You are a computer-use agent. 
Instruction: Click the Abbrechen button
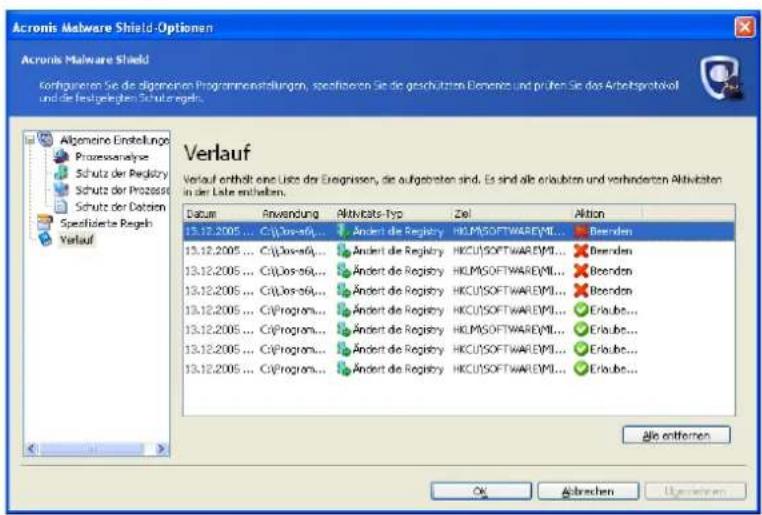[x=588, y=491]
